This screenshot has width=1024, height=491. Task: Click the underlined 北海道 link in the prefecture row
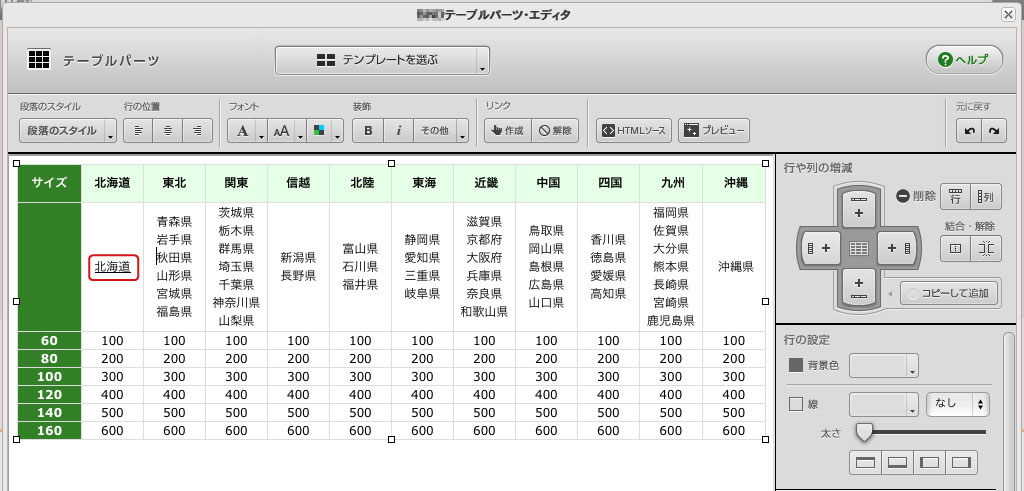point(112,266)
